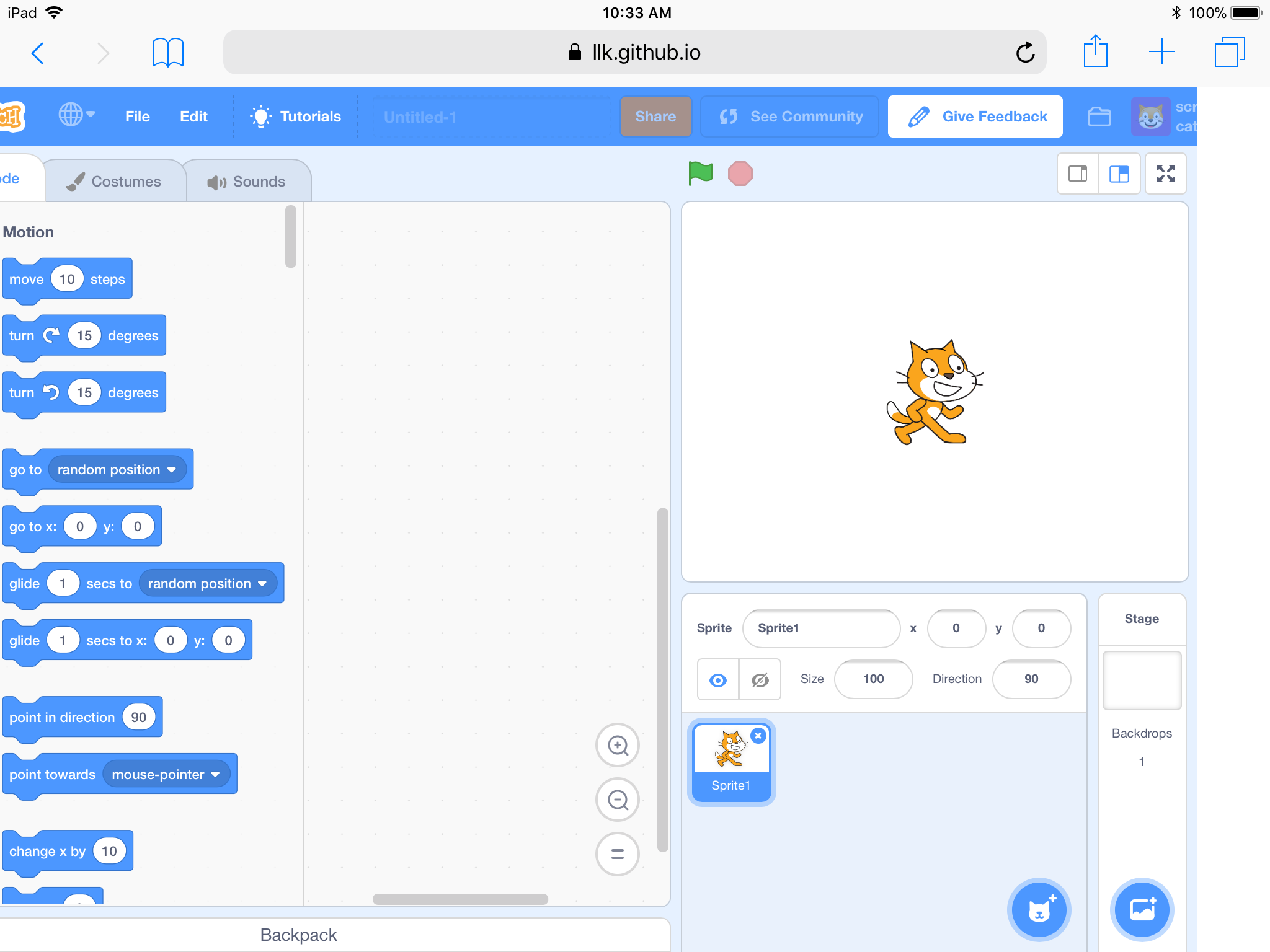Reload the page in Safari

1025,53
